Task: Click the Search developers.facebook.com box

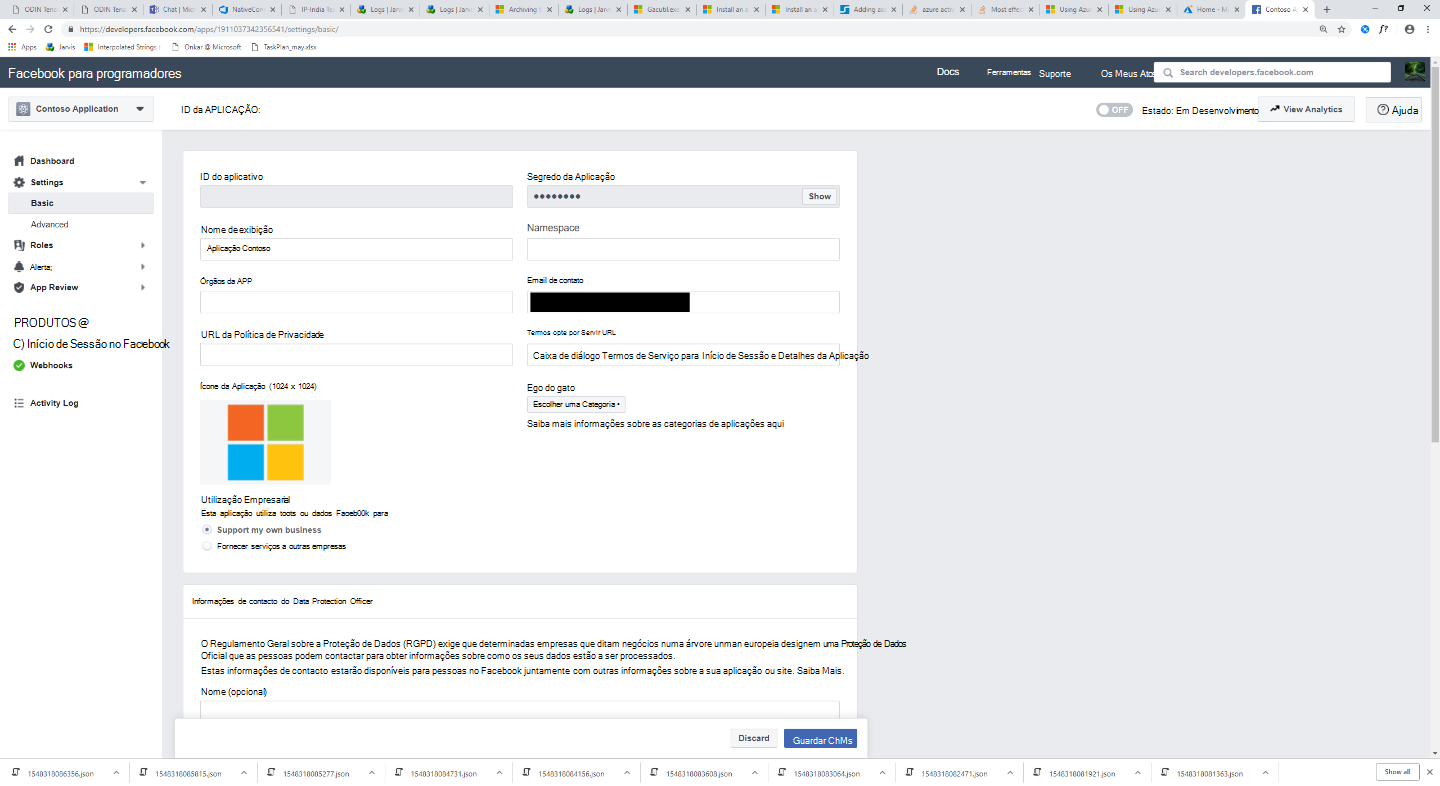Action: [1272, 72]
